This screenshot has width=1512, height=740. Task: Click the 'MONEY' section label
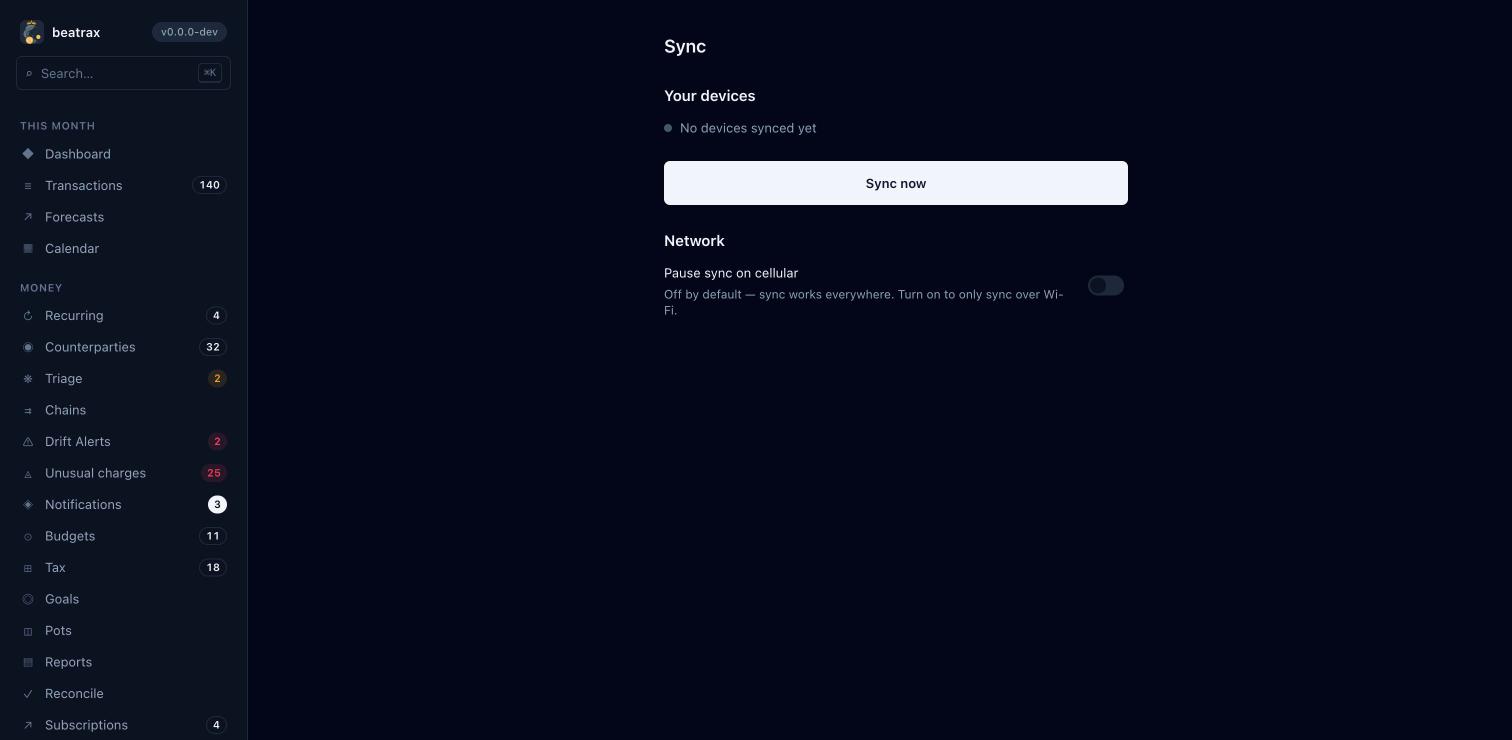tap(41, 288)
